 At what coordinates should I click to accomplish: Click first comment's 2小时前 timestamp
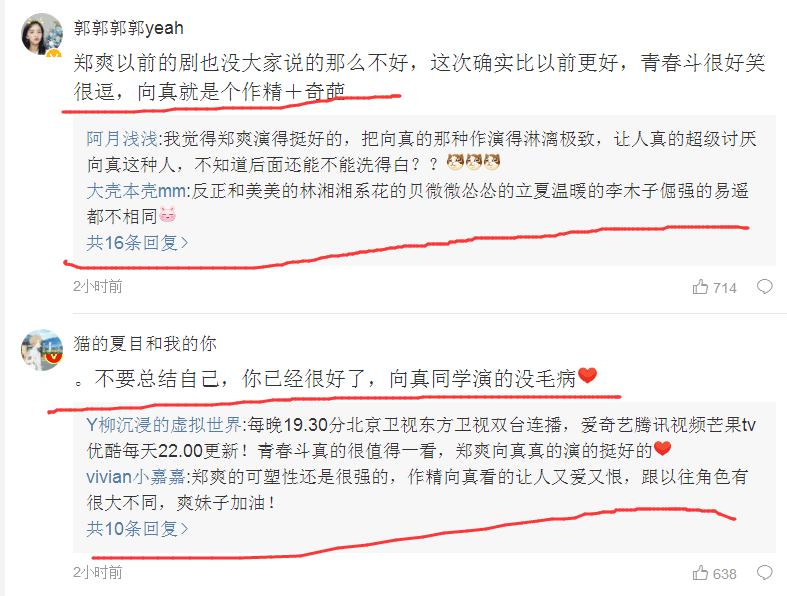click(x=97, y=287)
